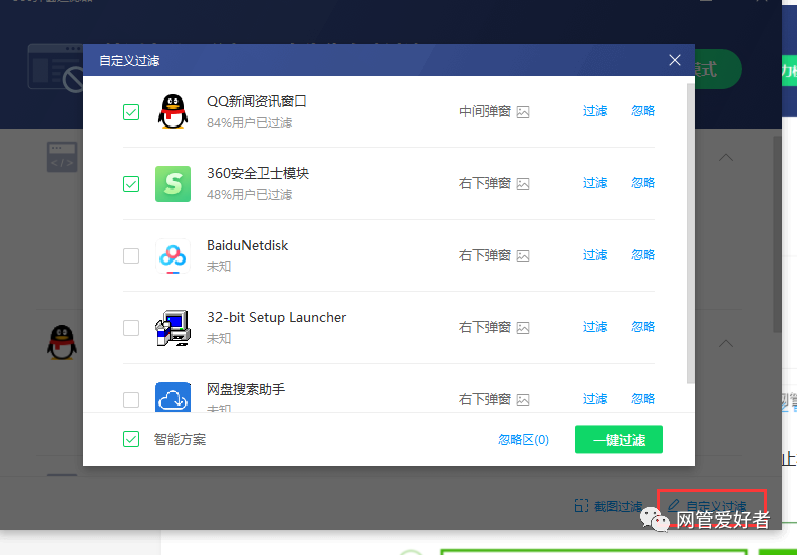Click the green 一键过滤 button
797x555 pixels.
tap(619, 440)
